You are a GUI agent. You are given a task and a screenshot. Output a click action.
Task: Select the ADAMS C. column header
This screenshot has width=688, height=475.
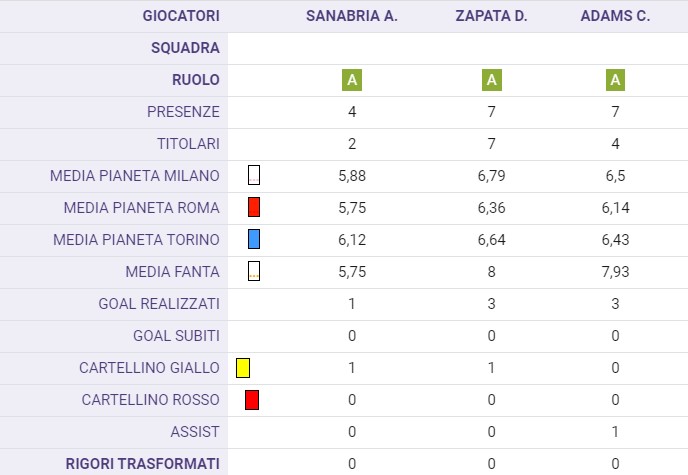(x=615, y=16)
